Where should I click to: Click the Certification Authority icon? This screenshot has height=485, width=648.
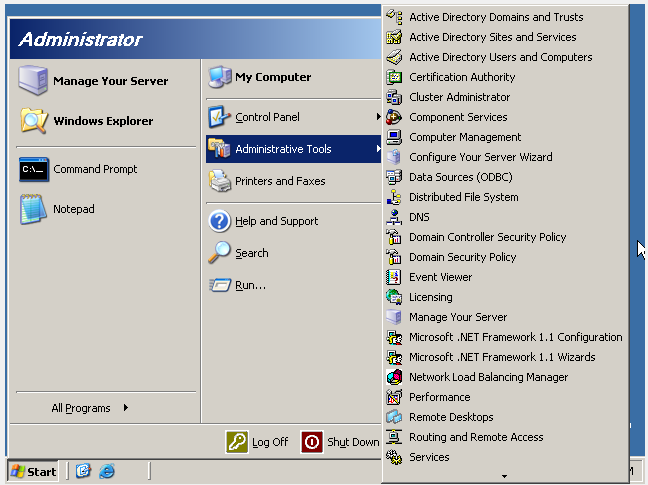394,77
